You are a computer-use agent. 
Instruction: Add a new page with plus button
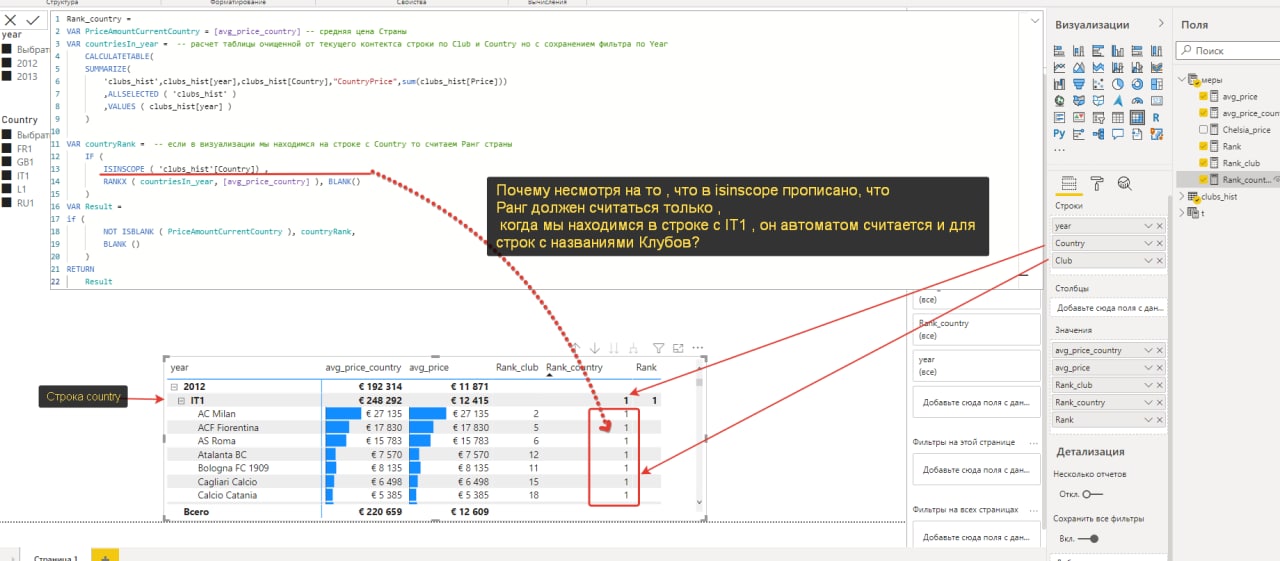coord(105,556)
